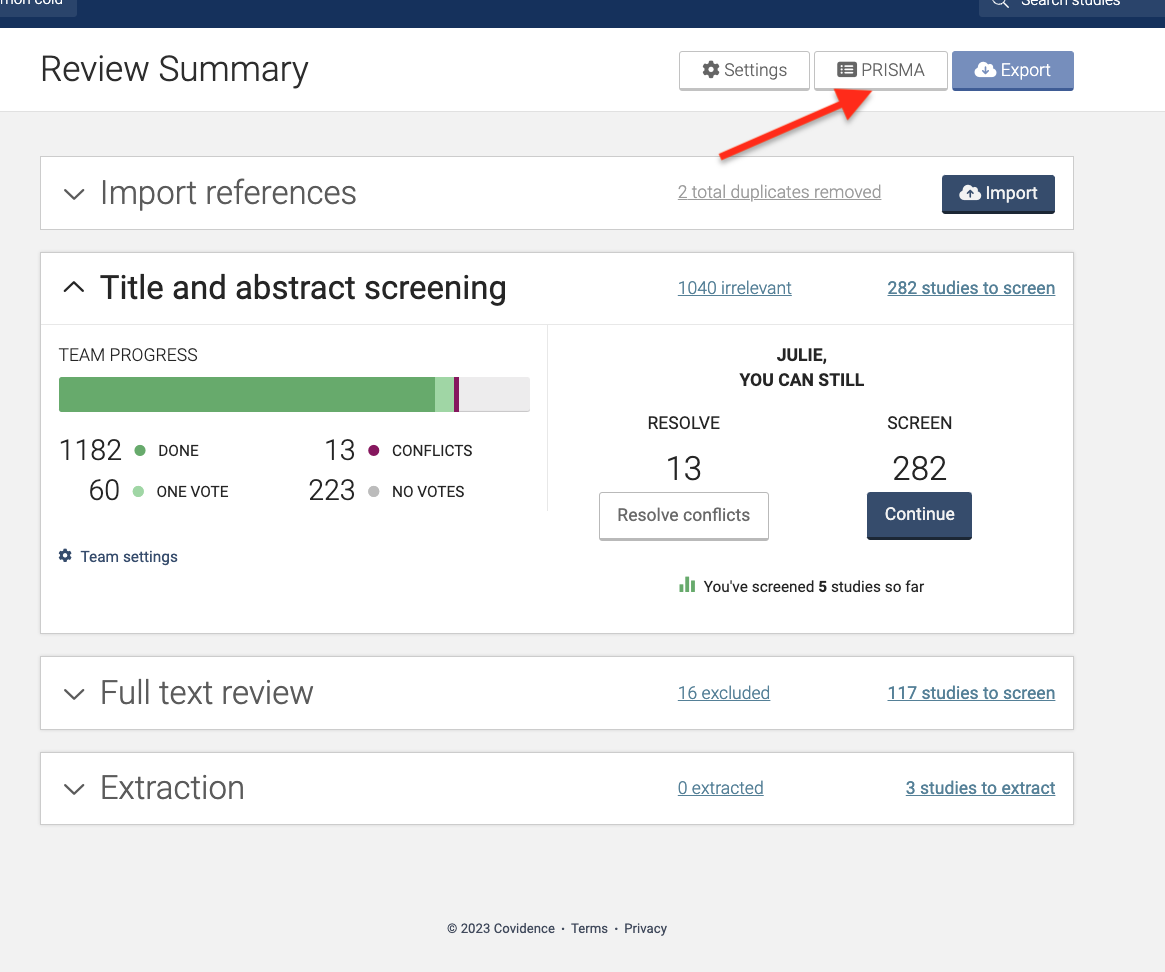Open the 282 studies to screen link
Viewport: 1165px width, 972px height.
[970, 288]
